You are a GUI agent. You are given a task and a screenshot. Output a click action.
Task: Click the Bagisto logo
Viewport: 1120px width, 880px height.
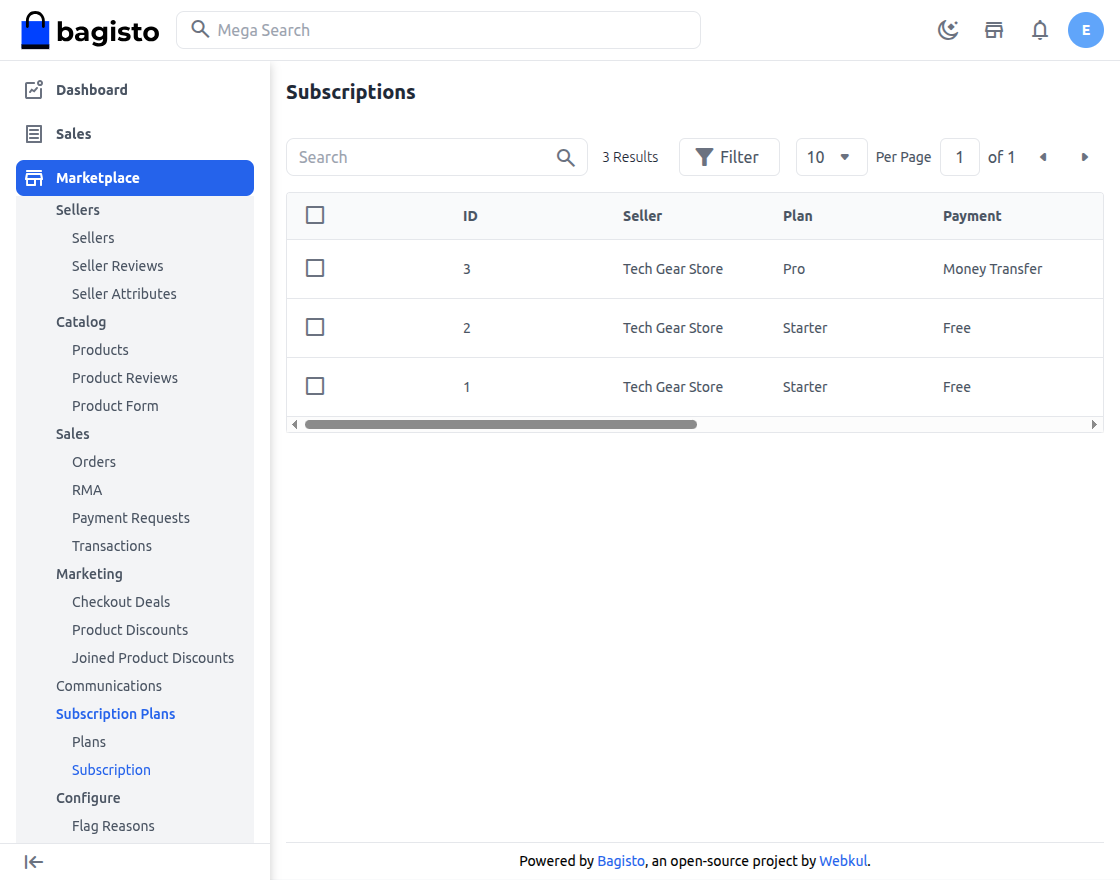click(90, 30)
